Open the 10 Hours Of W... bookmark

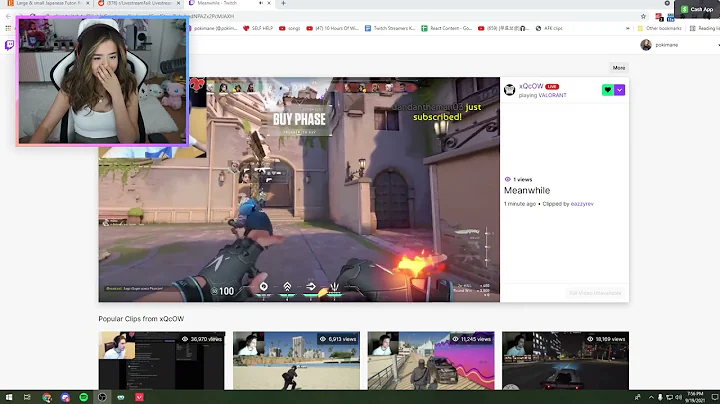332,28
